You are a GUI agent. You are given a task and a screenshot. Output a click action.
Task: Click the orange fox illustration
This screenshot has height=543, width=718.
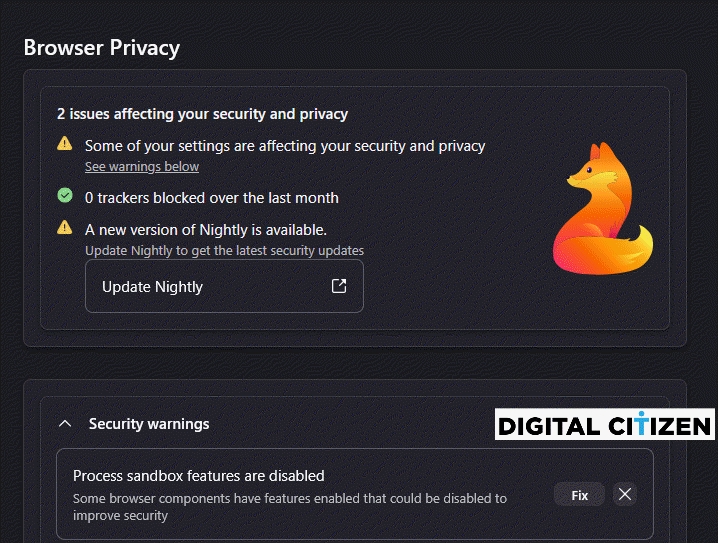[603, 209]
